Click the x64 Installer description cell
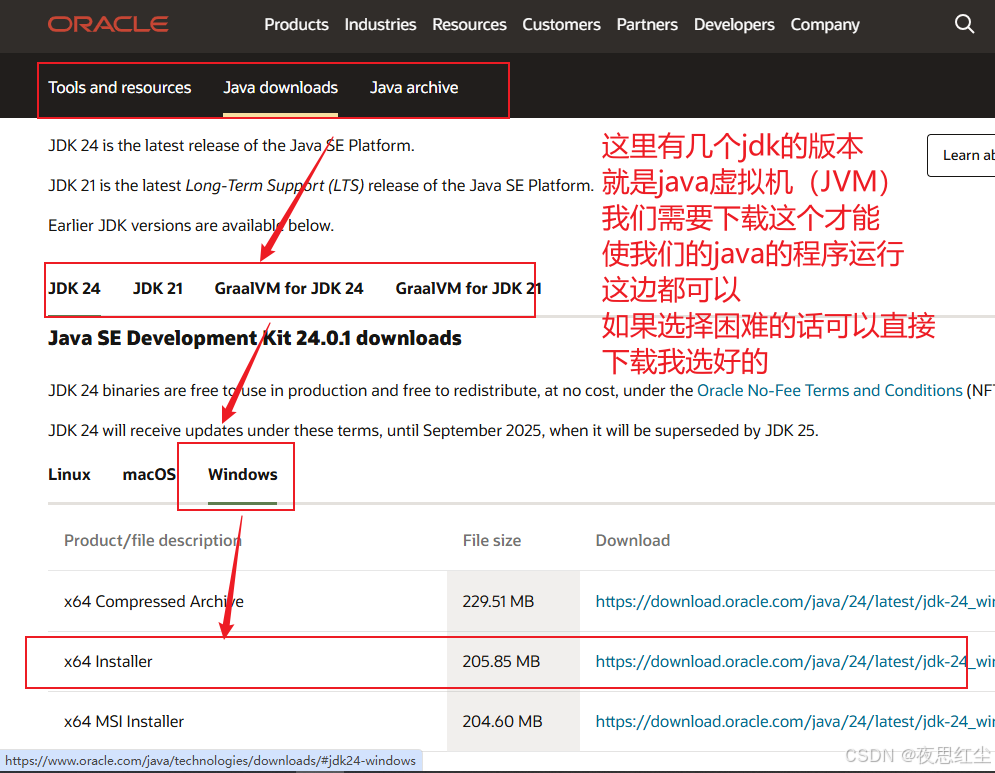Screen dimensions: 995x773 point(108,662)
